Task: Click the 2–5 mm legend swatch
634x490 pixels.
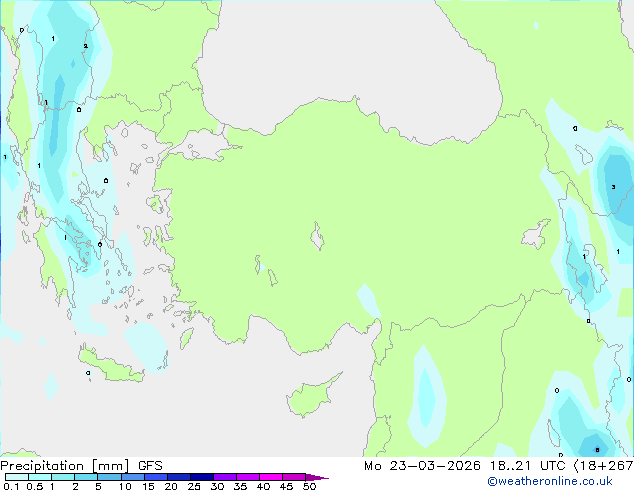Action: 86,477
